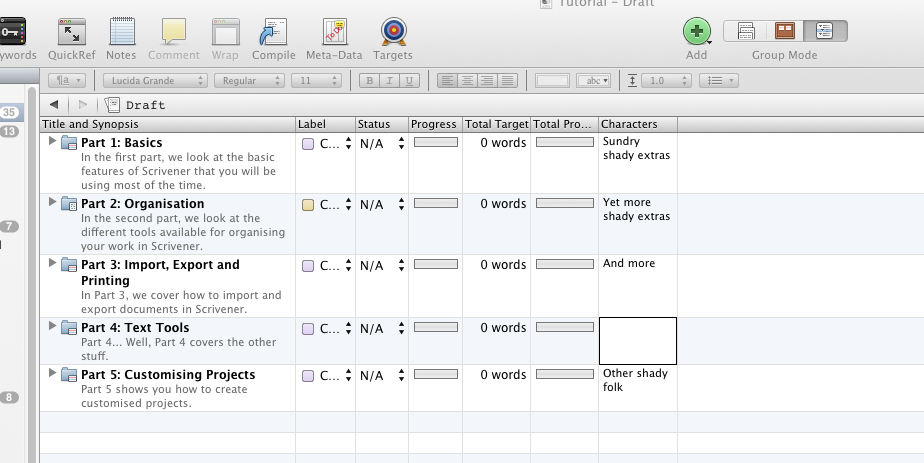Open the QuickRef panel

tap(71, 32)
